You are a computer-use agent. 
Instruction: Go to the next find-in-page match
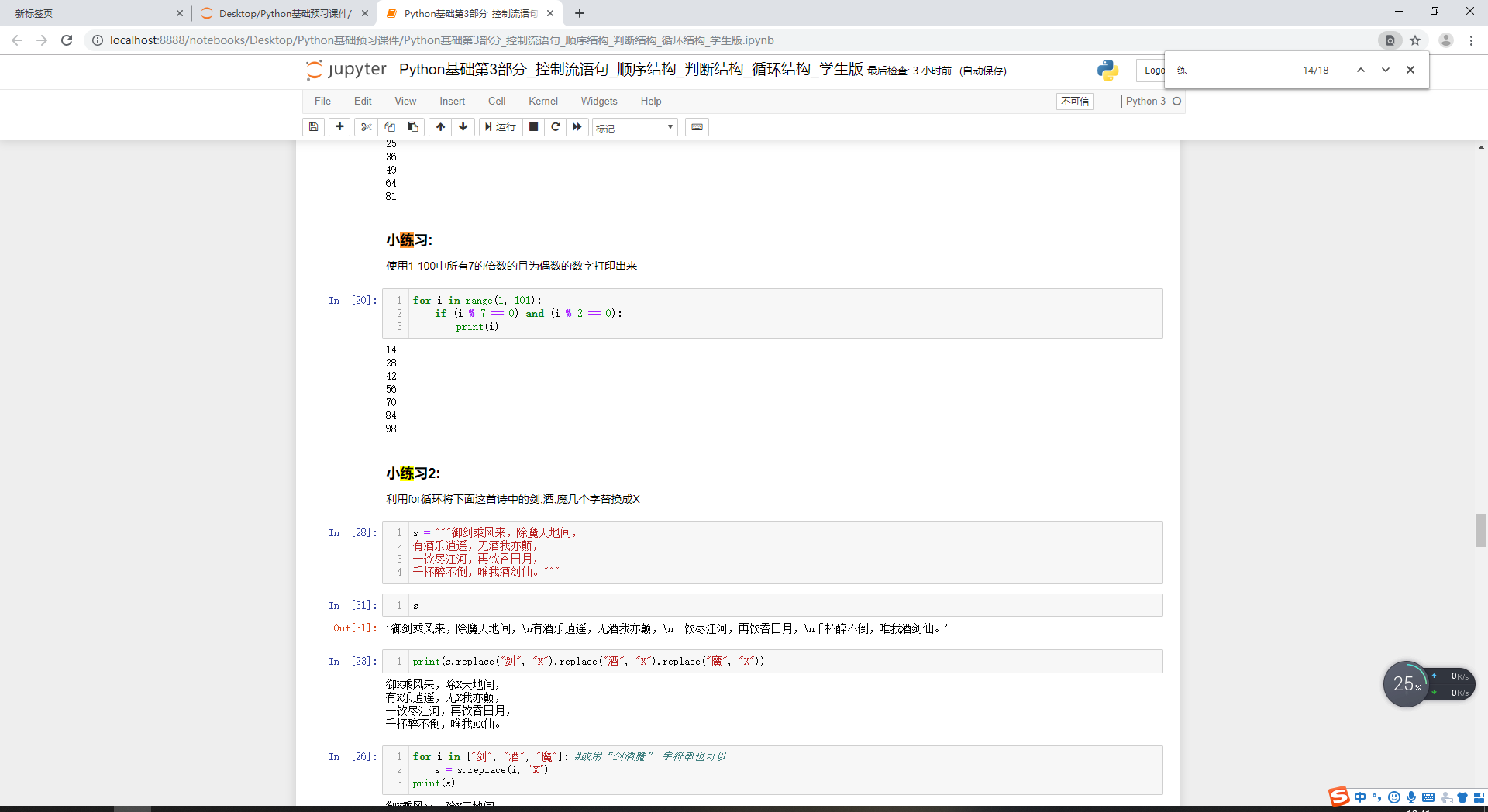point(1386,70)
